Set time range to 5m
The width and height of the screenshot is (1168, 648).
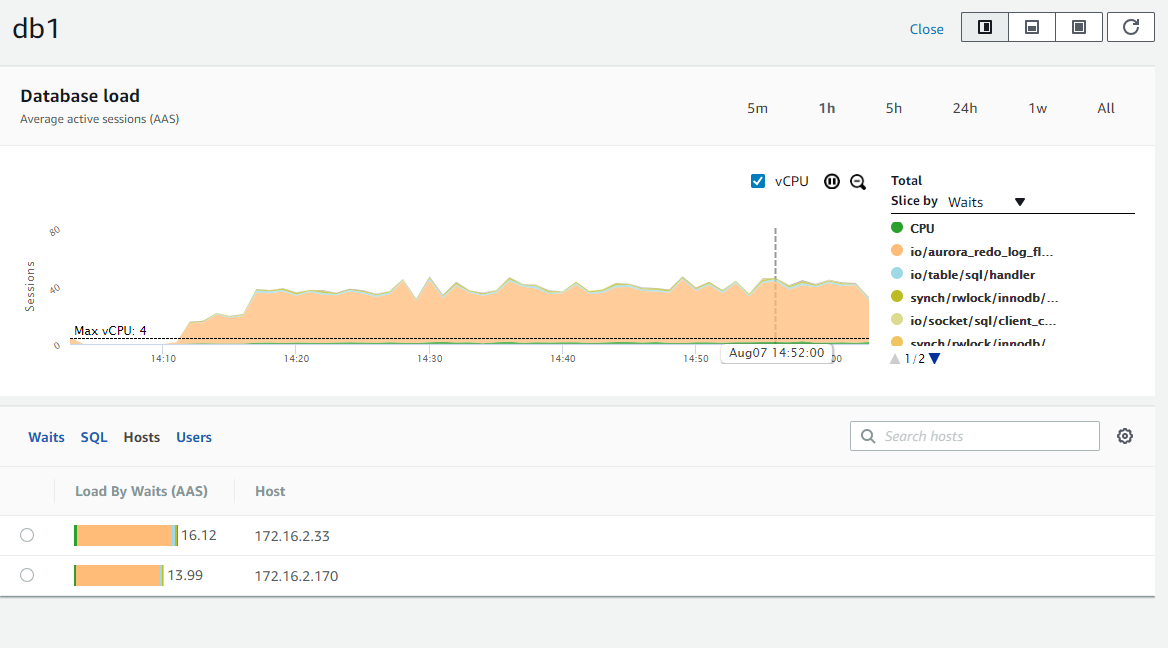[x=758, y=108]
